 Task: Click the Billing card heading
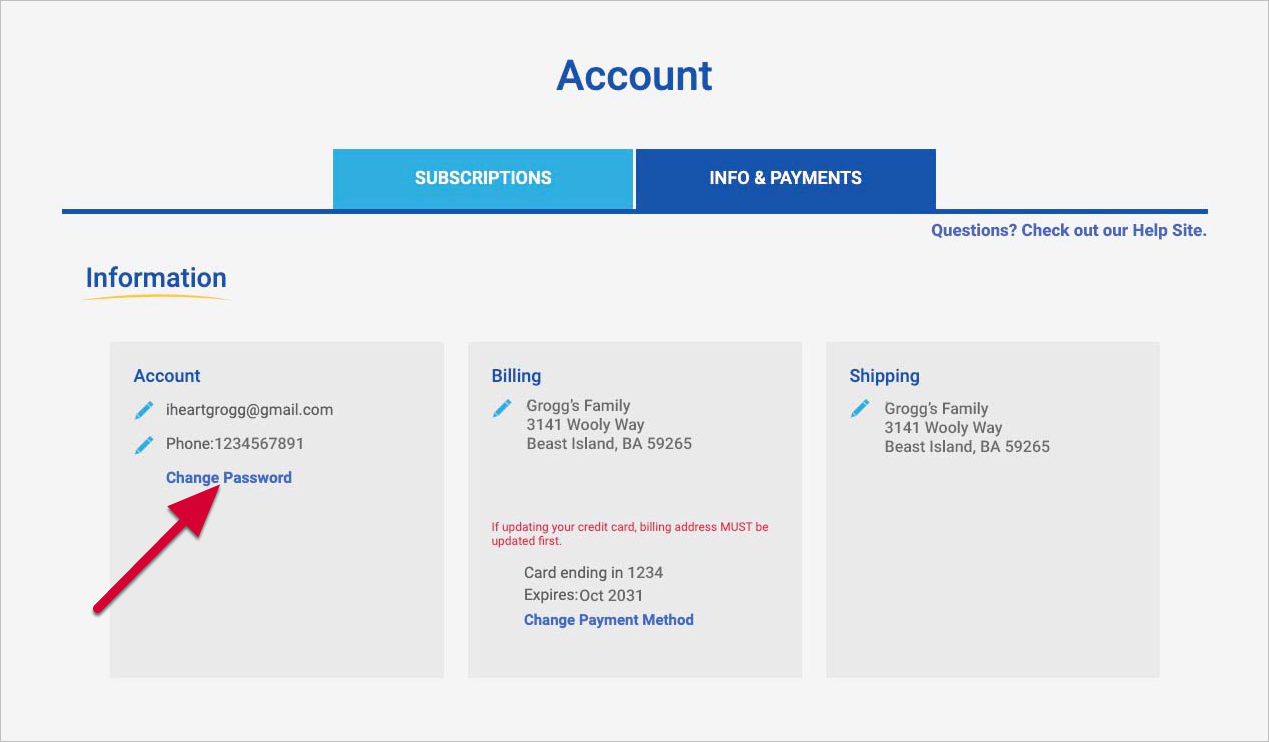(516, 376)
